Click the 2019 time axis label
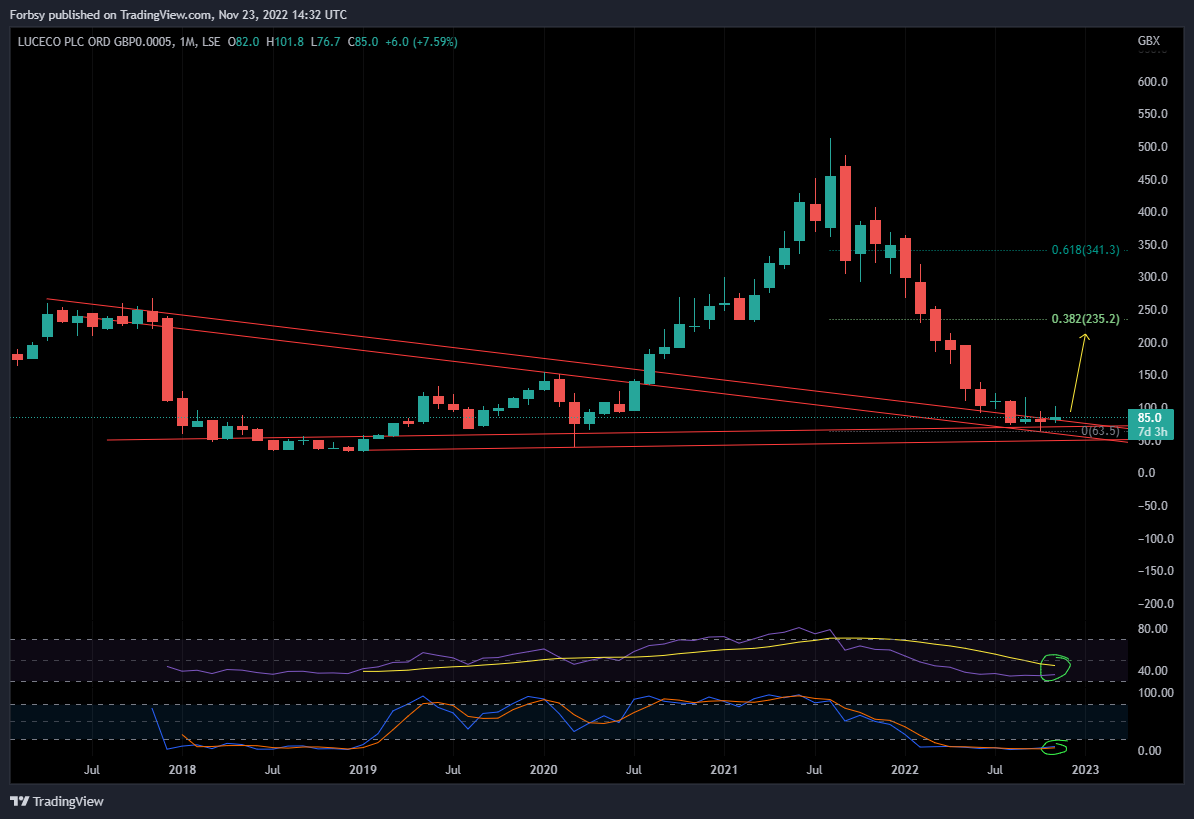 [363, 770]
